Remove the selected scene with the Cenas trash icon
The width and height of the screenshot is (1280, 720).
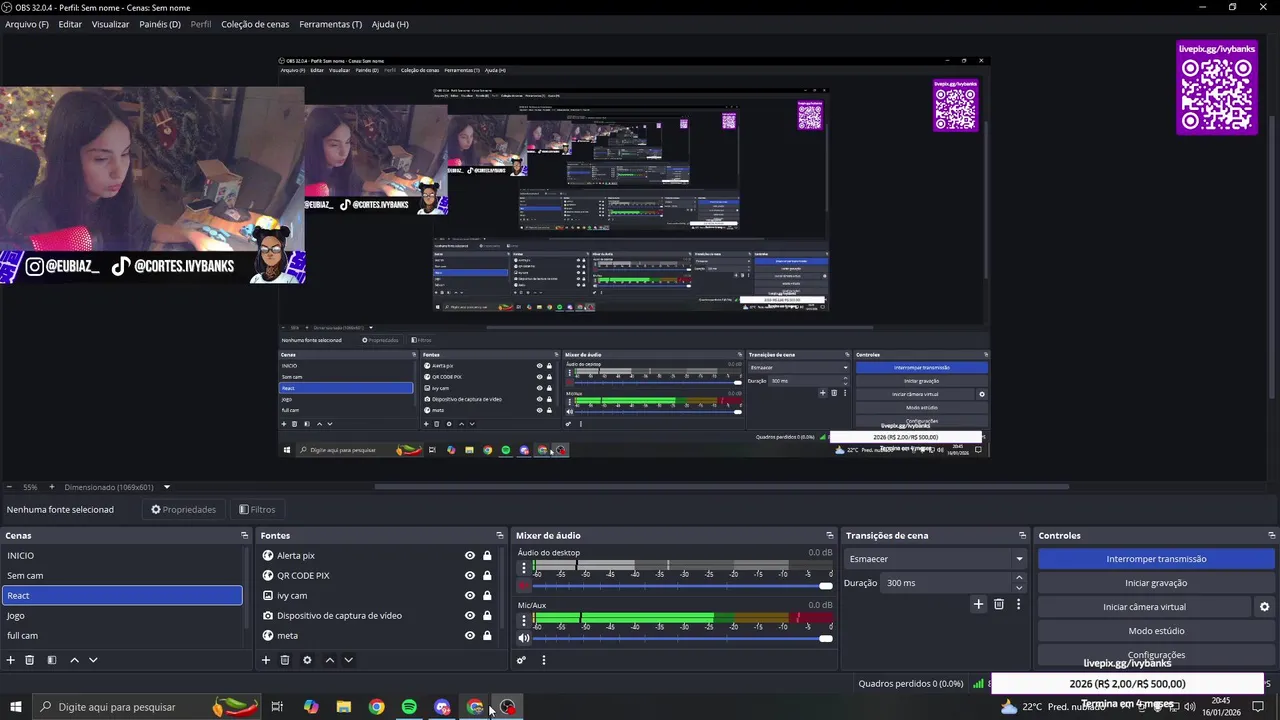point(30,660)
